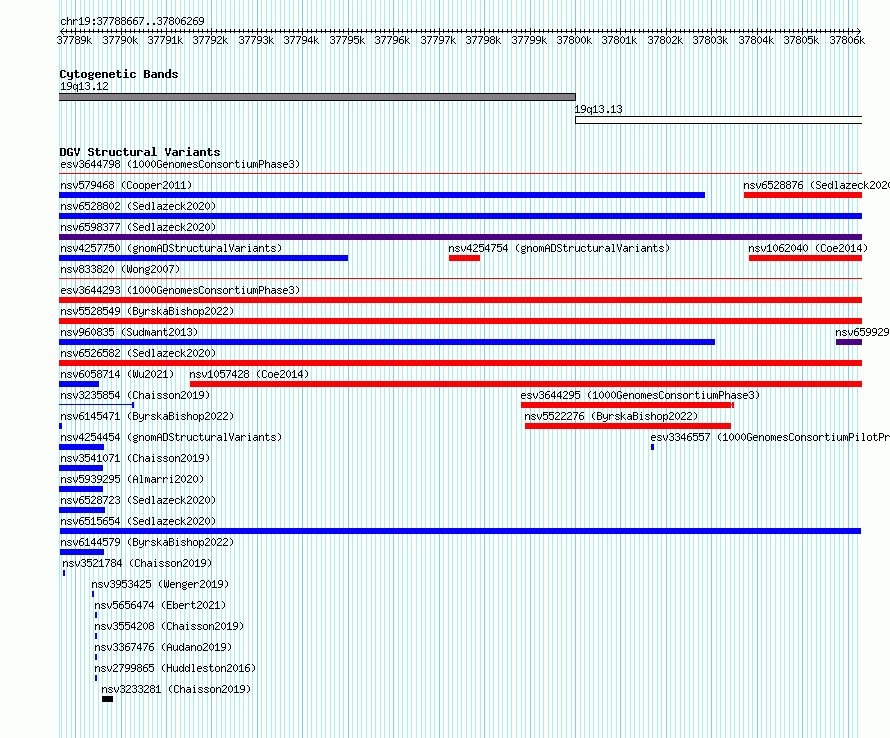This screenshot has width=890, height=738.
Task: Open the DGV Structural Variants track title
Action: point(140,152)
